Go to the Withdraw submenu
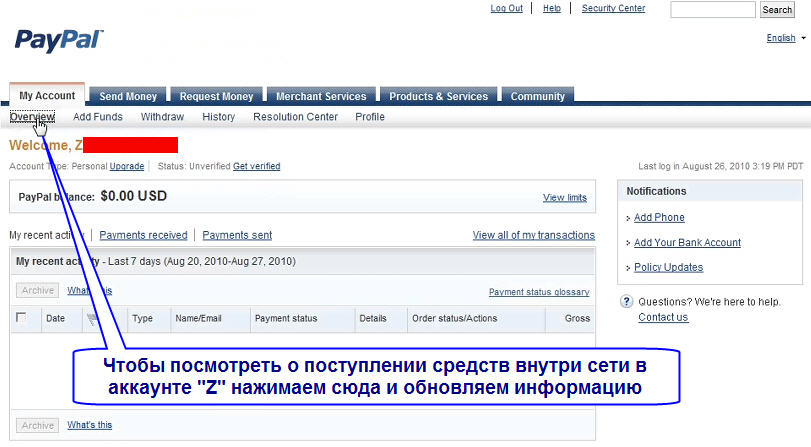This screenshot has width=811, height=447. pyautogui.click(x=162, y=117)
